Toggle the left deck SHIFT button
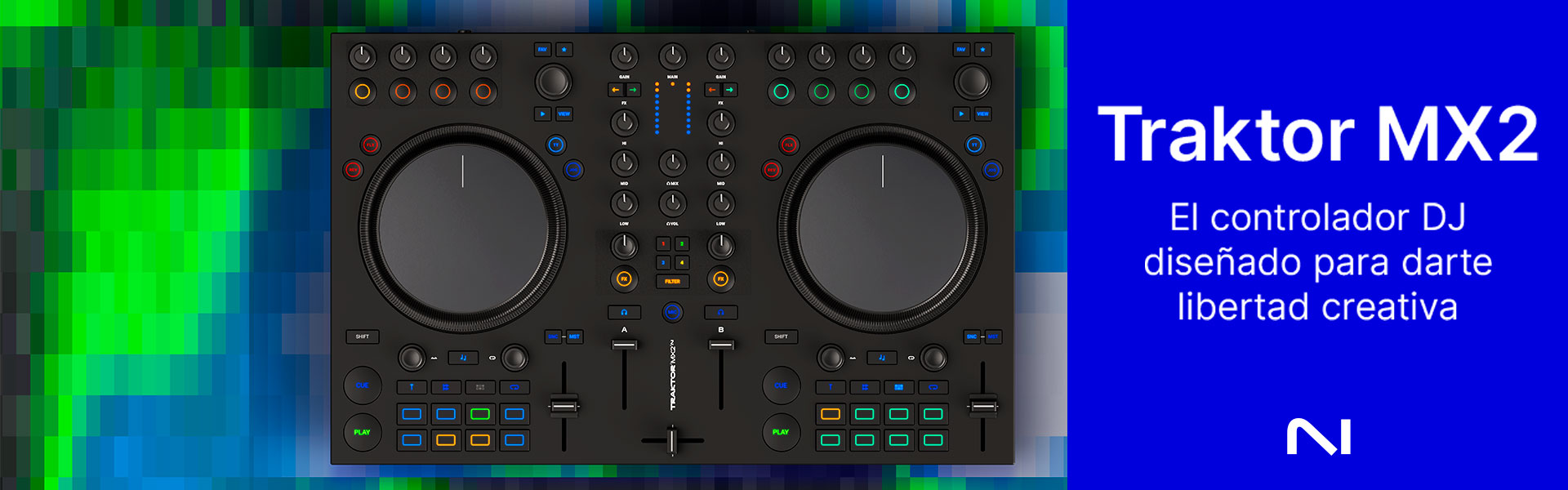This screenshot has height=490, width=1568. coord(362,336)
